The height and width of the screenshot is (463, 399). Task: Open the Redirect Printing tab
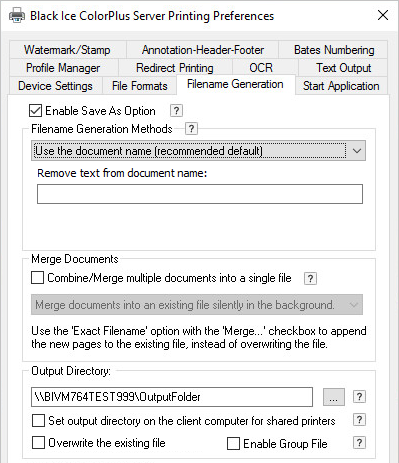click(175, 68)
